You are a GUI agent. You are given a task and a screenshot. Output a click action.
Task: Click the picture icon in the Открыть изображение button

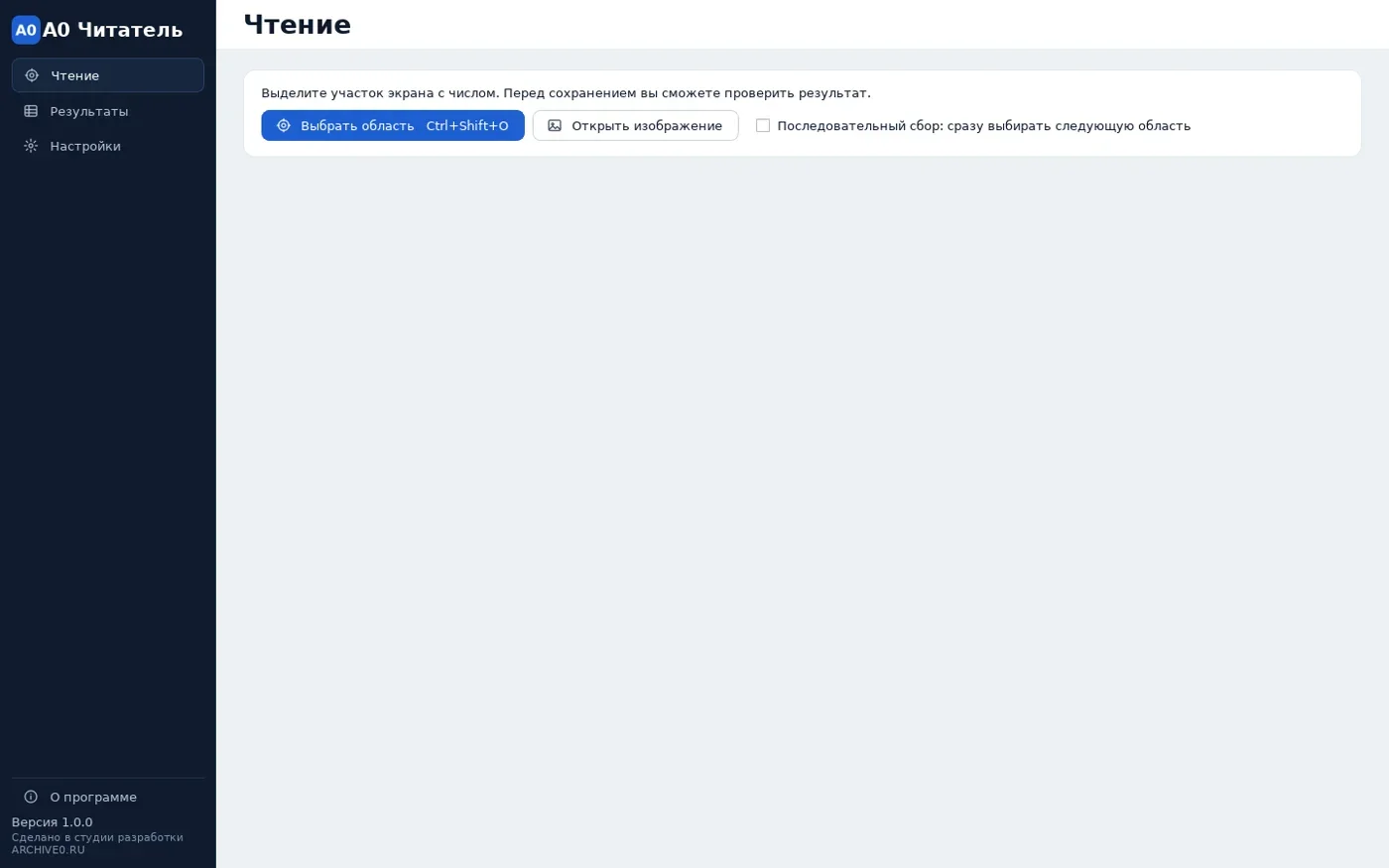coord(555,126)
